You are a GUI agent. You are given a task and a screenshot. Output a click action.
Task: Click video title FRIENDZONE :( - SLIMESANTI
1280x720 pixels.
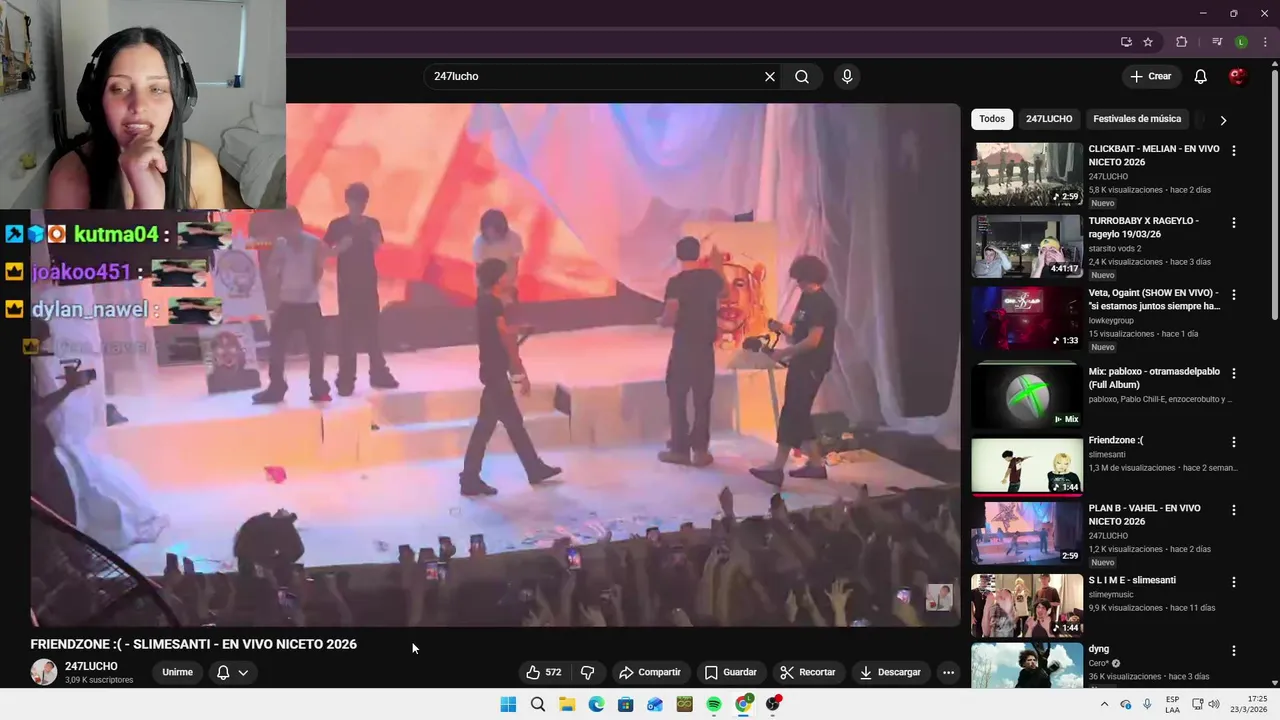click(193, 644)
